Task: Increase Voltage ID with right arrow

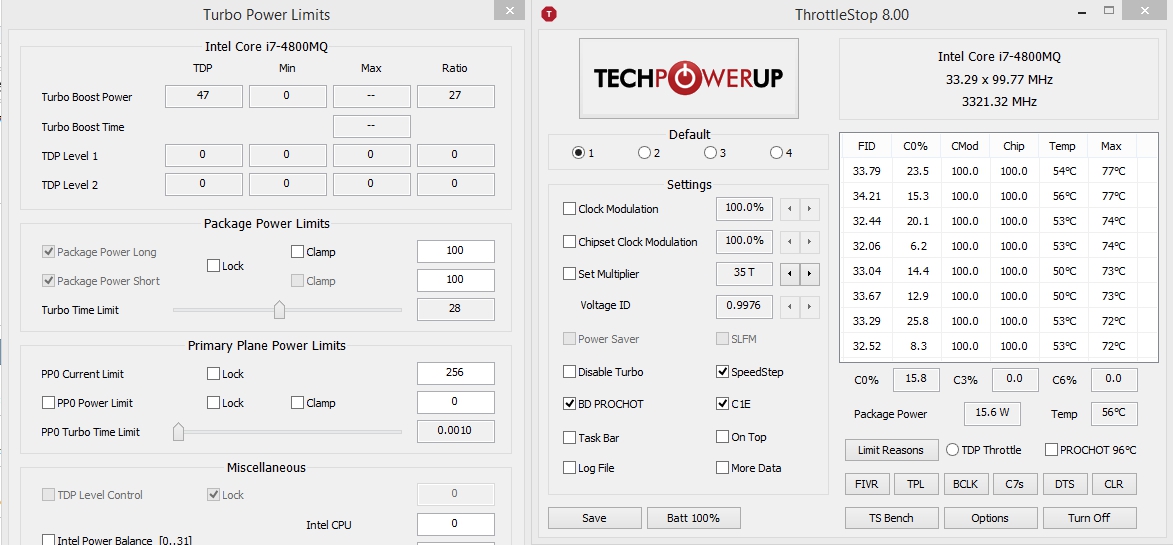Action: point(809,307)
